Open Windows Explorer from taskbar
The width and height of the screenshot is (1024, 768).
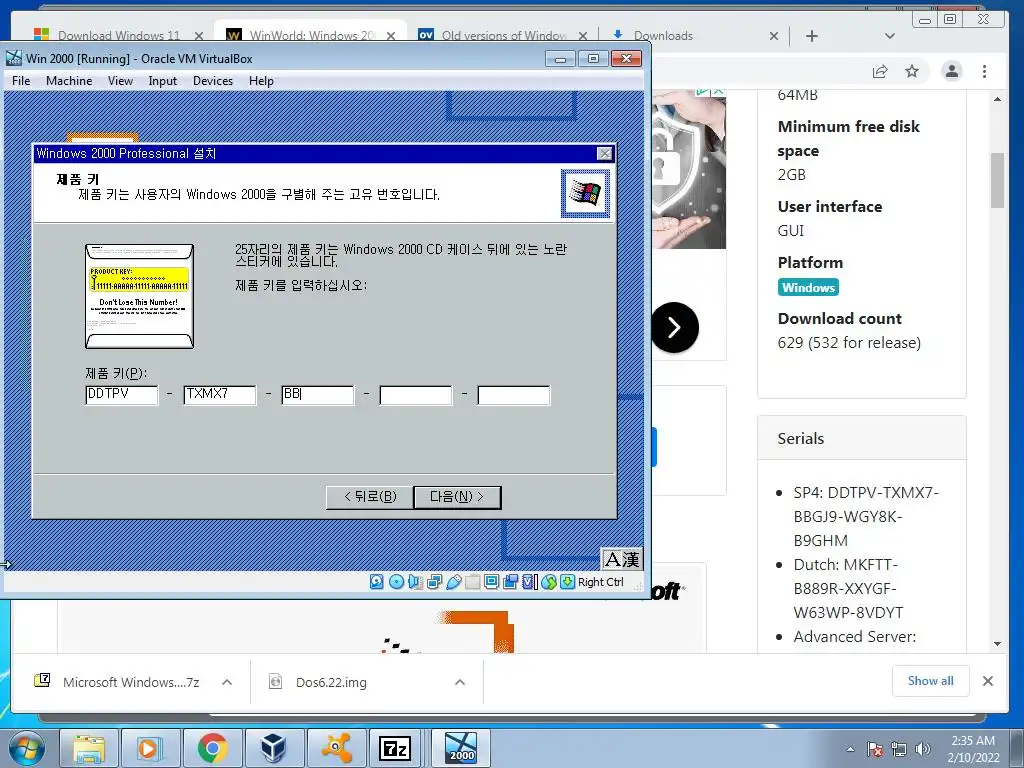[x=89, y=748]
